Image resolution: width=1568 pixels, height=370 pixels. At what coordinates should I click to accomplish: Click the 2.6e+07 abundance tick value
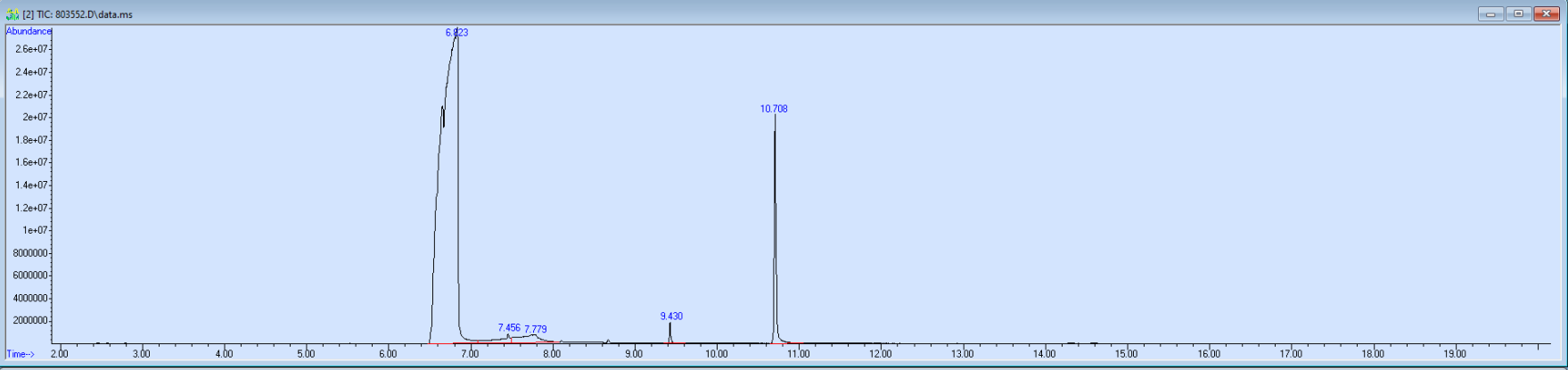(x=32, y=49)
